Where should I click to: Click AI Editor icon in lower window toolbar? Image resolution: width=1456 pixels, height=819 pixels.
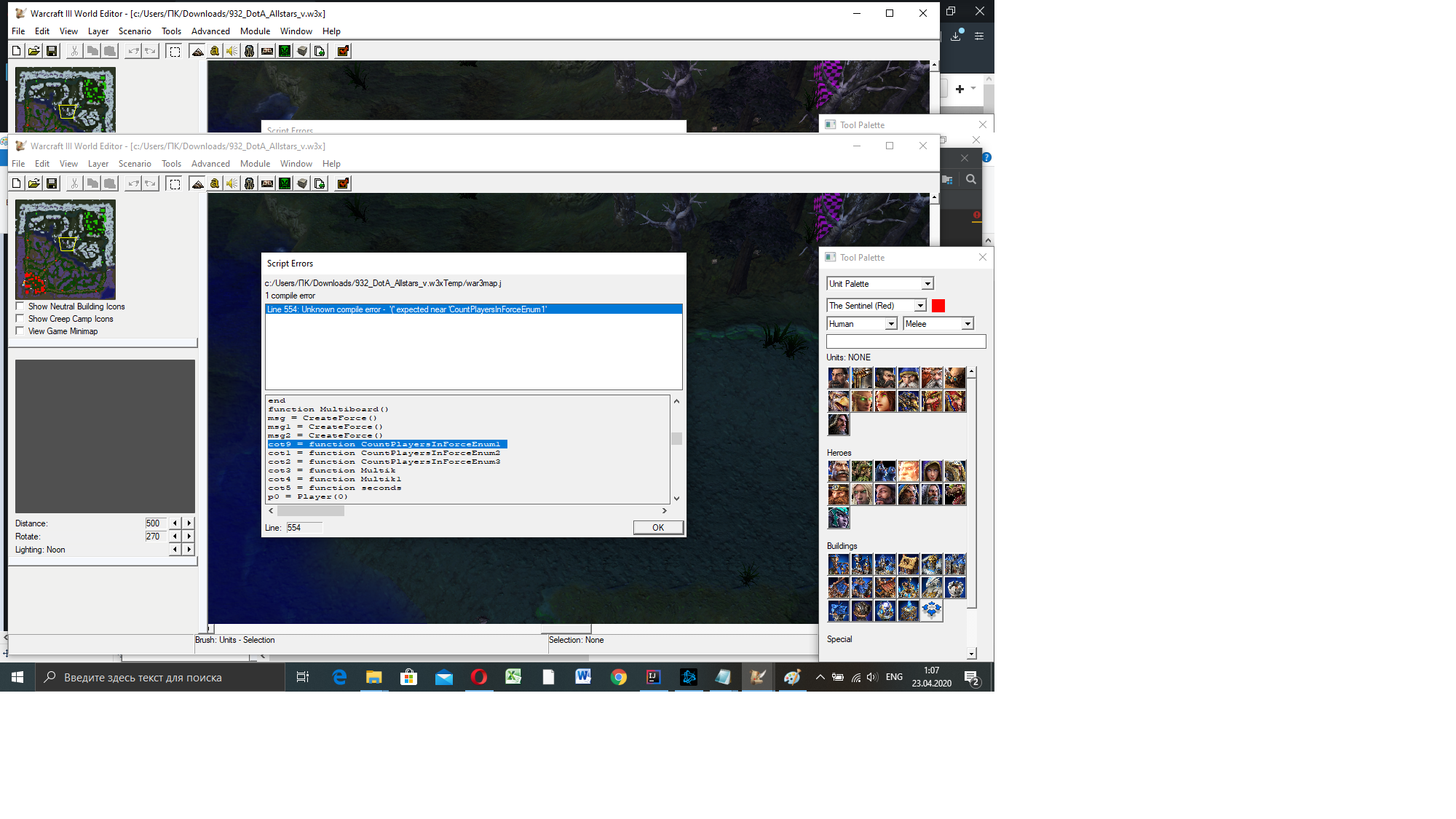(x=285, y=183)
